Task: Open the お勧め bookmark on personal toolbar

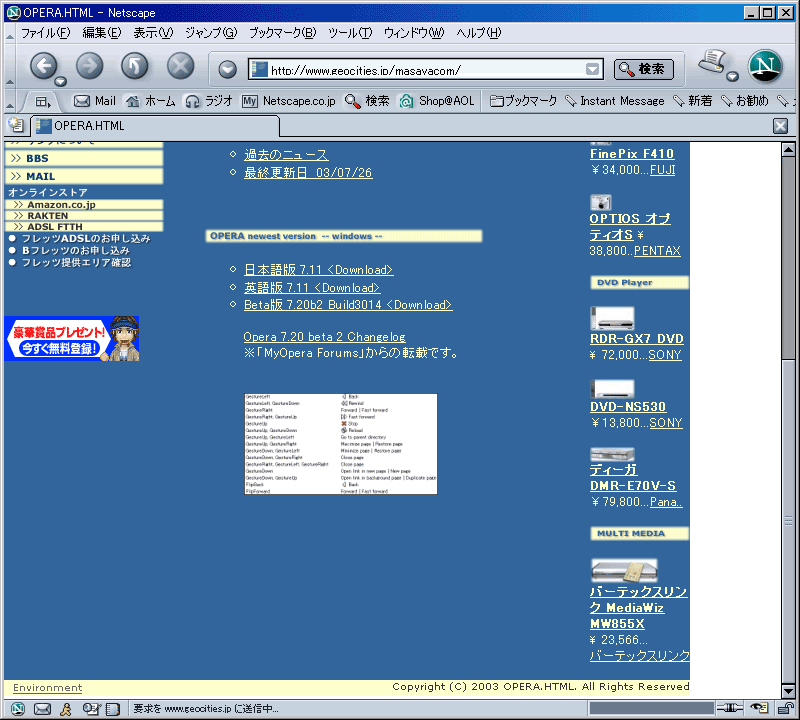Action: point(744,101)
